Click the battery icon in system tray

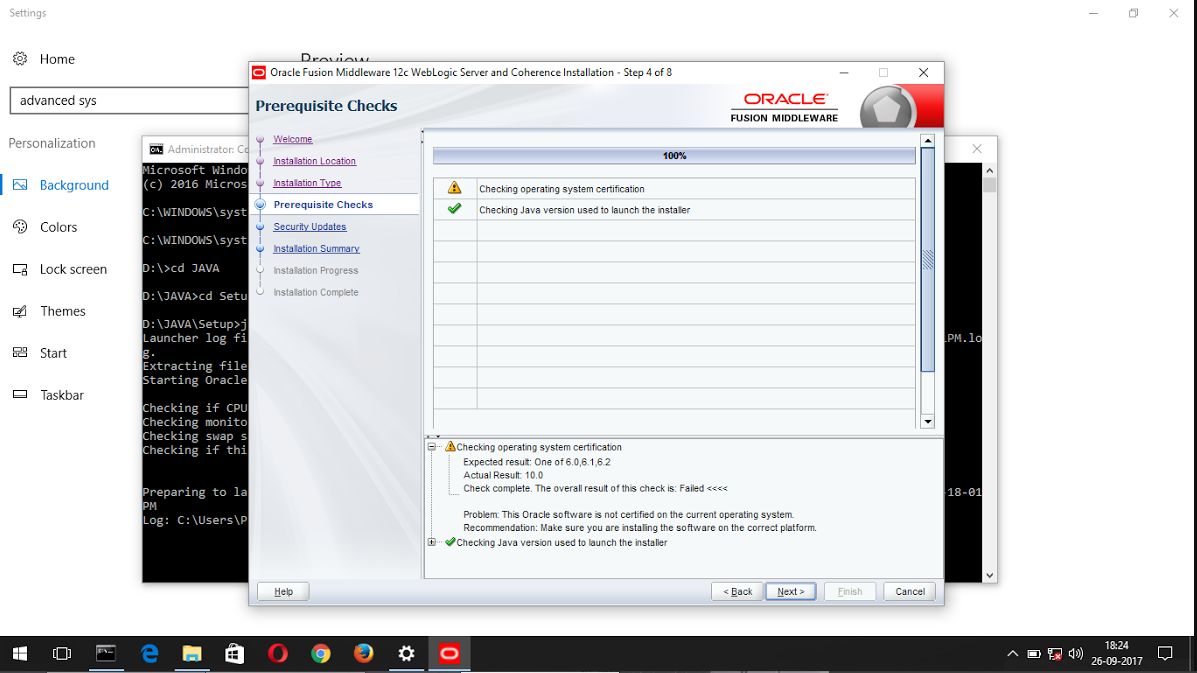1034,654
